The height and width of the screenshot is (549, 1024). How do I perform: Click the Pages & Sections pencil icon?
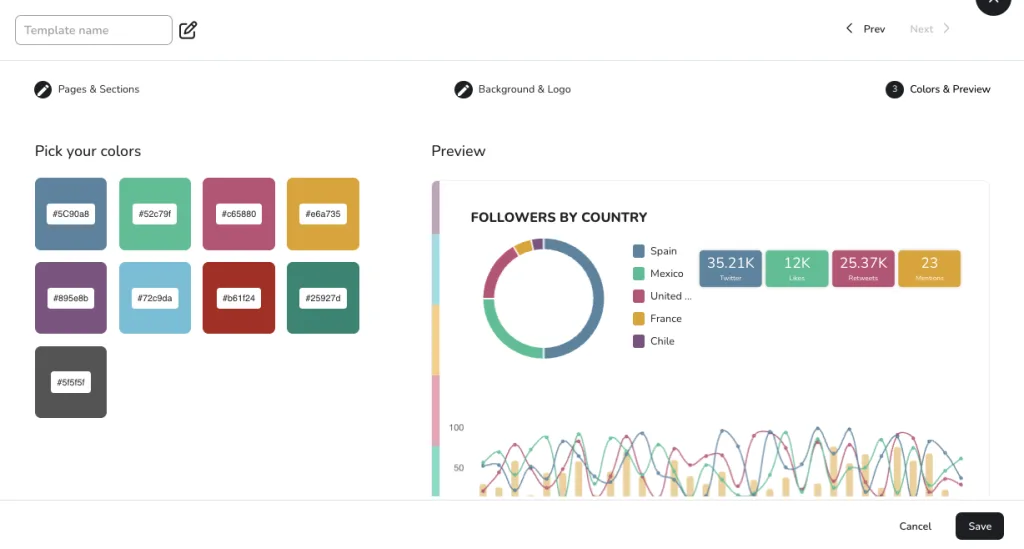tap(43, 89)
